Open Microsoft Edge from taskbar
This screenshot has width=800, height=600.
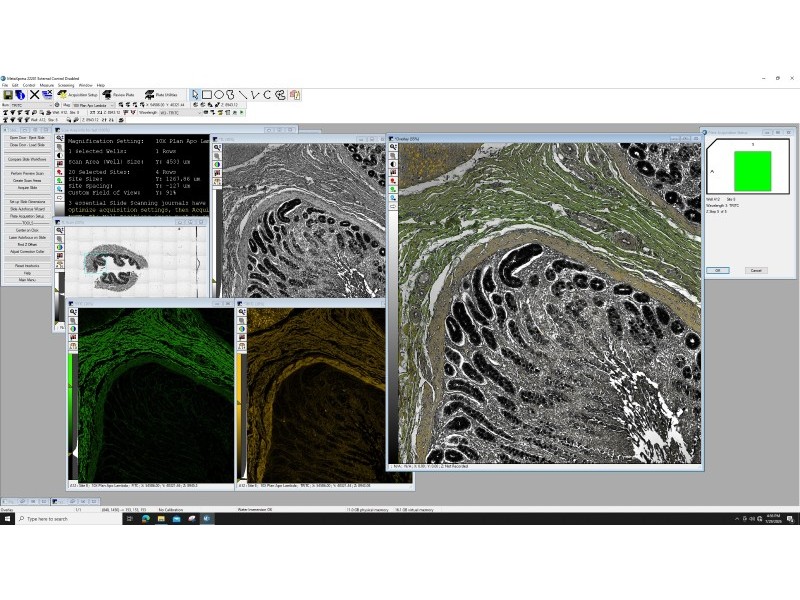click(x=145, y=519)
